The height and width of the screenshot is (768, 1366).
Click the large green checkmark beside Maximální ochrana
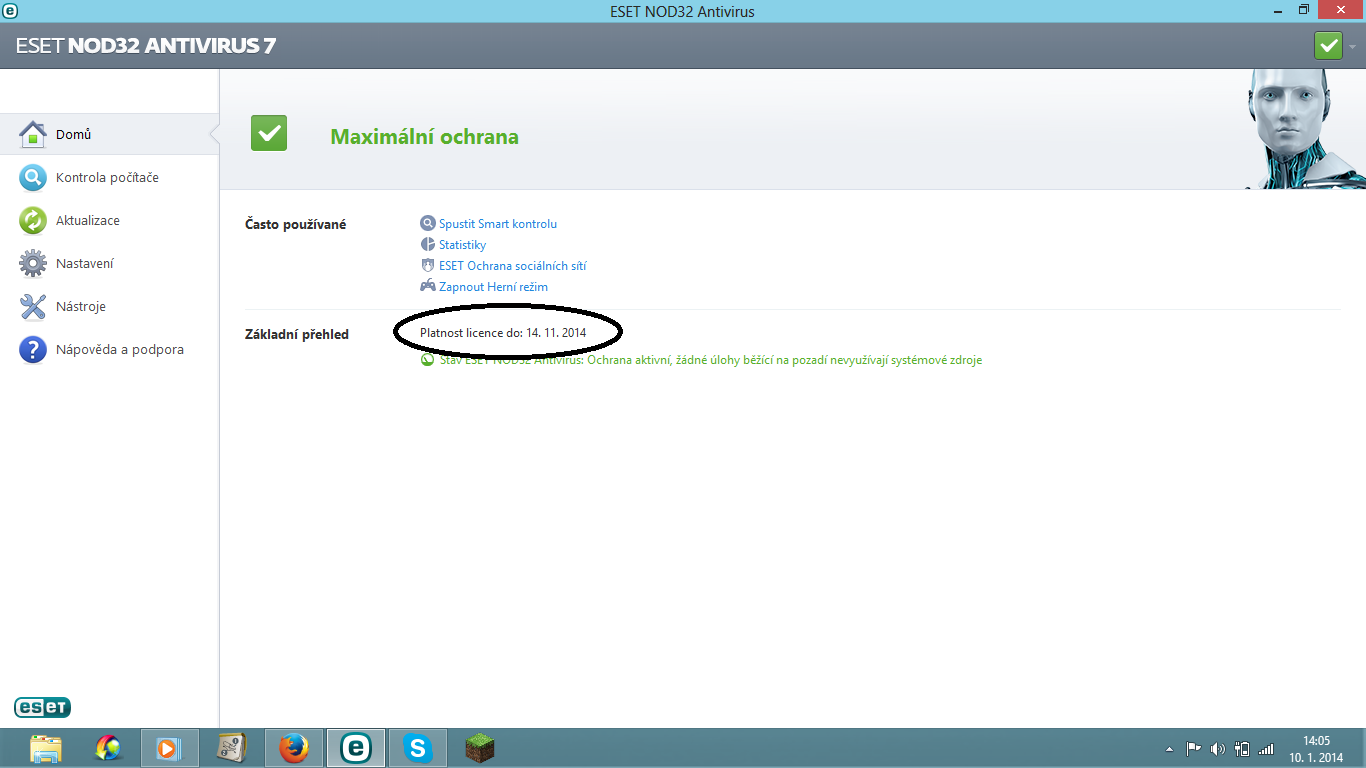click(x=269, y=133)
